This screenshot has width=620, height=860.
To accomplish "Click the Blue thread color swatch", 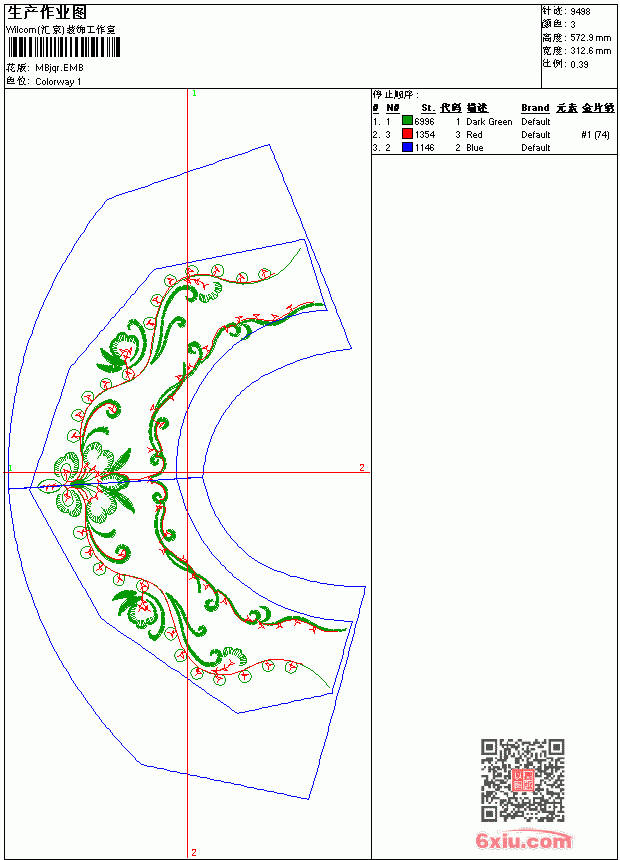I will 407,147.
